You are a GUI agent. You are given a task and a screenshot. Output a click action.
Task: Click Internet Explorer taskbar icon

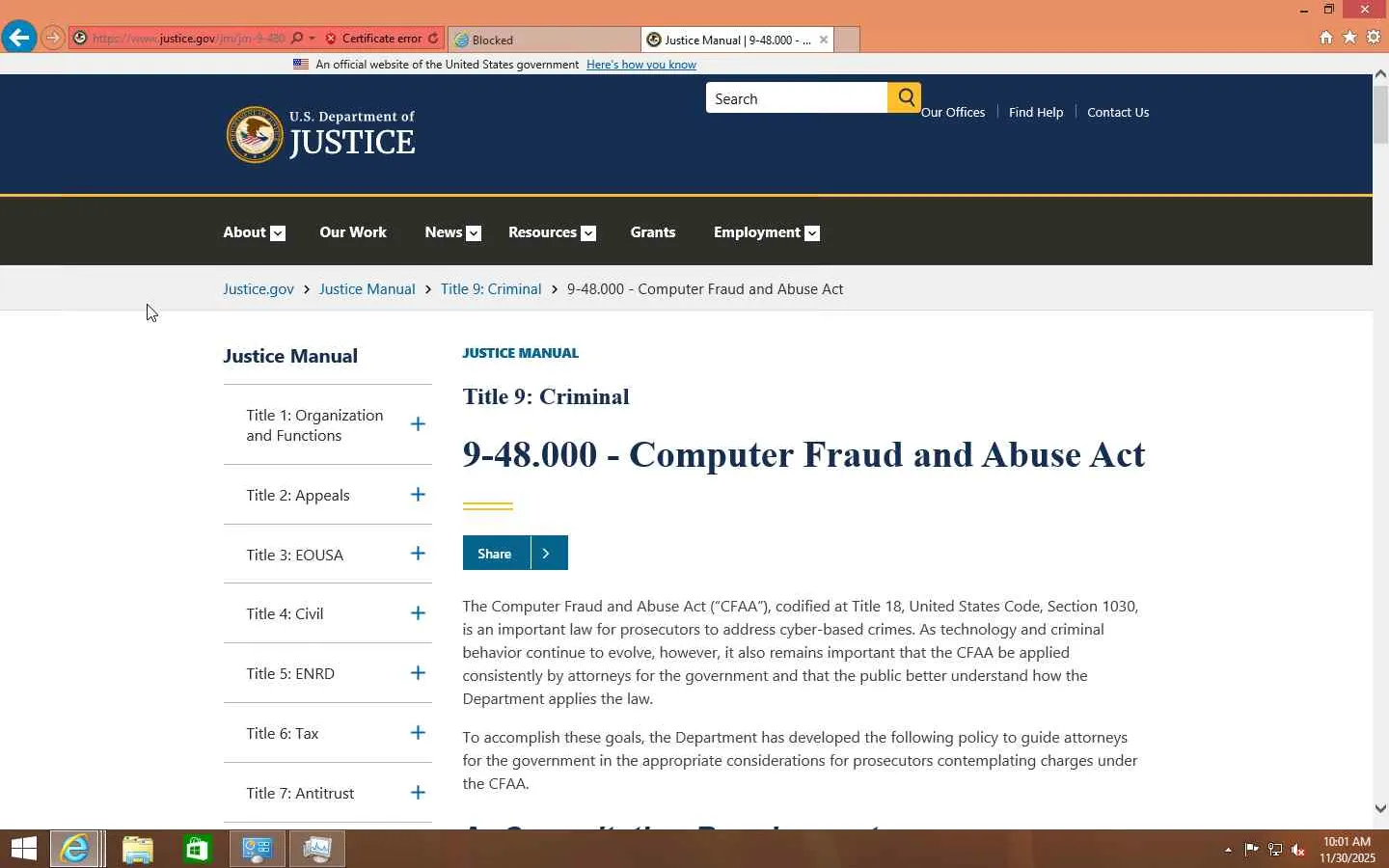[x=74, y=849]
